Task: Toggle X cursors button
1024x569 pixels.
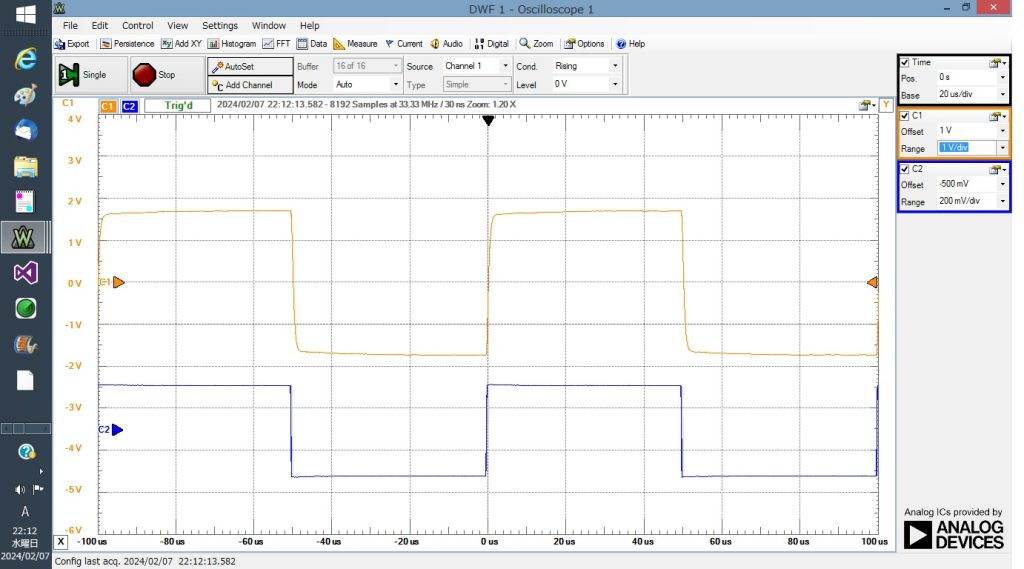Action: coord(61,542)
